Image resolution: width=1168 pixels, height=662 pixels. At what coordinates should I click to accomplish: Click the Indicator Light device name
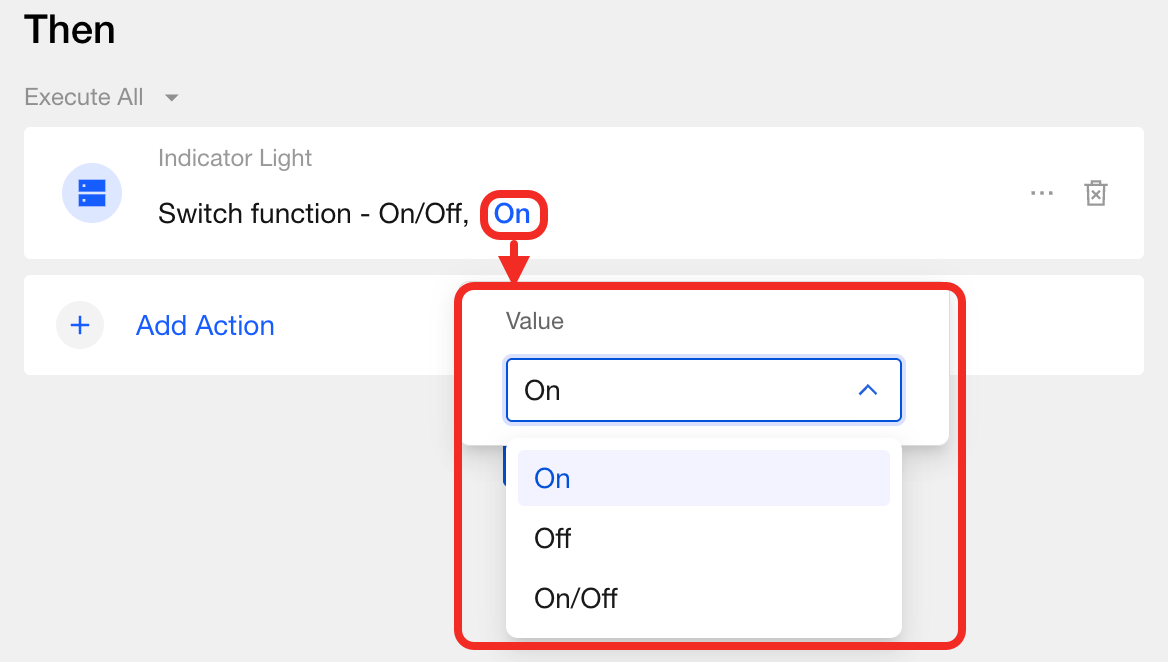235,158
